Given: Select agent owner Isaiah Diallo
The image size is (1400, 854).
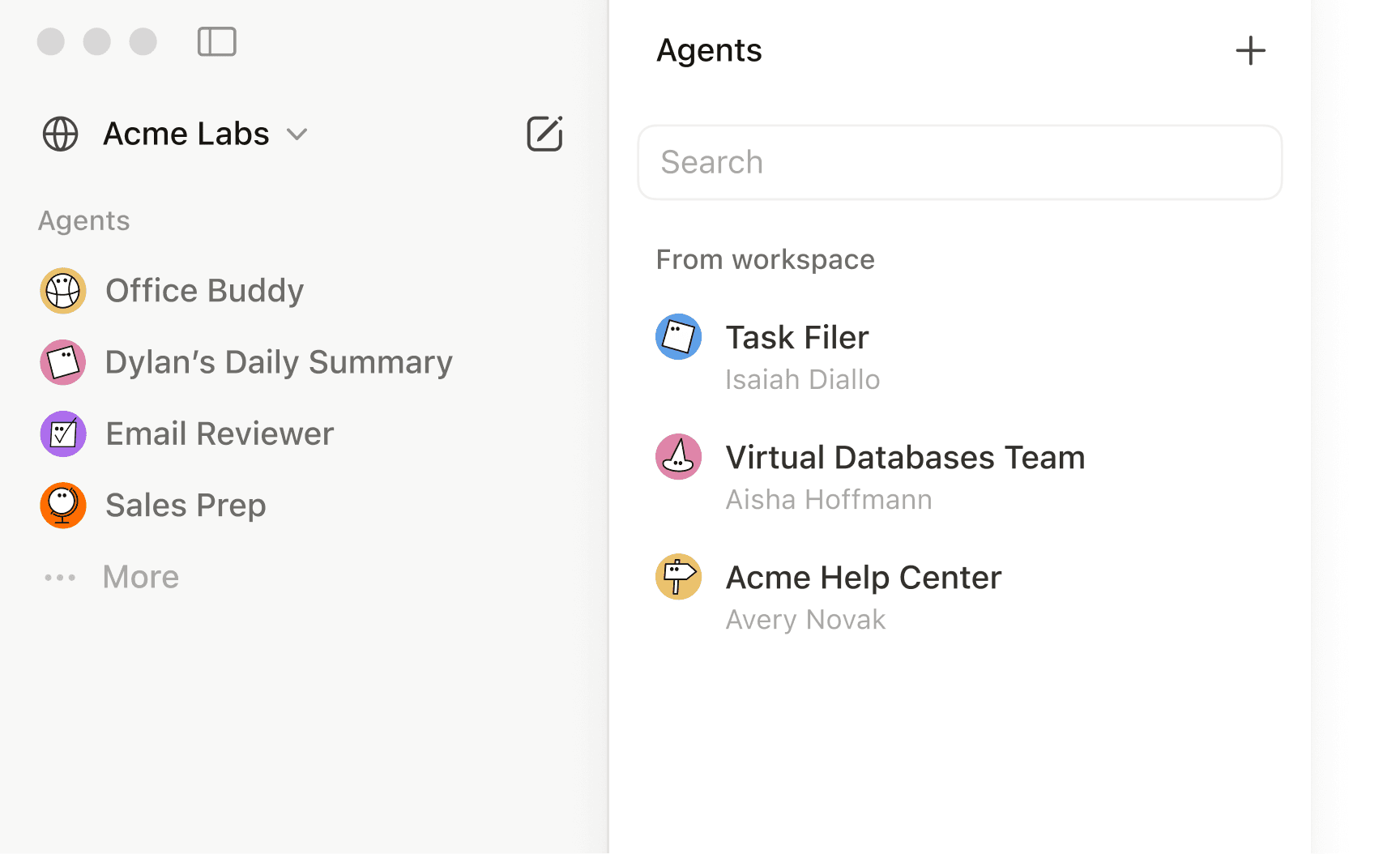Looking at the screenshot, I should [x=802, y=378].
